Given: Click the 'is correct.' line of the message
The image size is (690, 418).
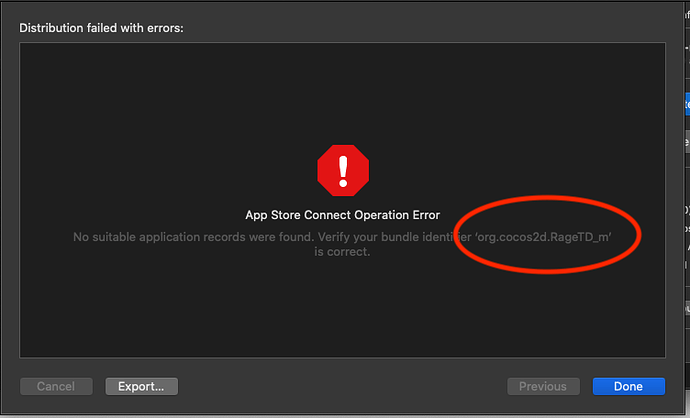Looking at the screenshot, I should click(343, 252).
